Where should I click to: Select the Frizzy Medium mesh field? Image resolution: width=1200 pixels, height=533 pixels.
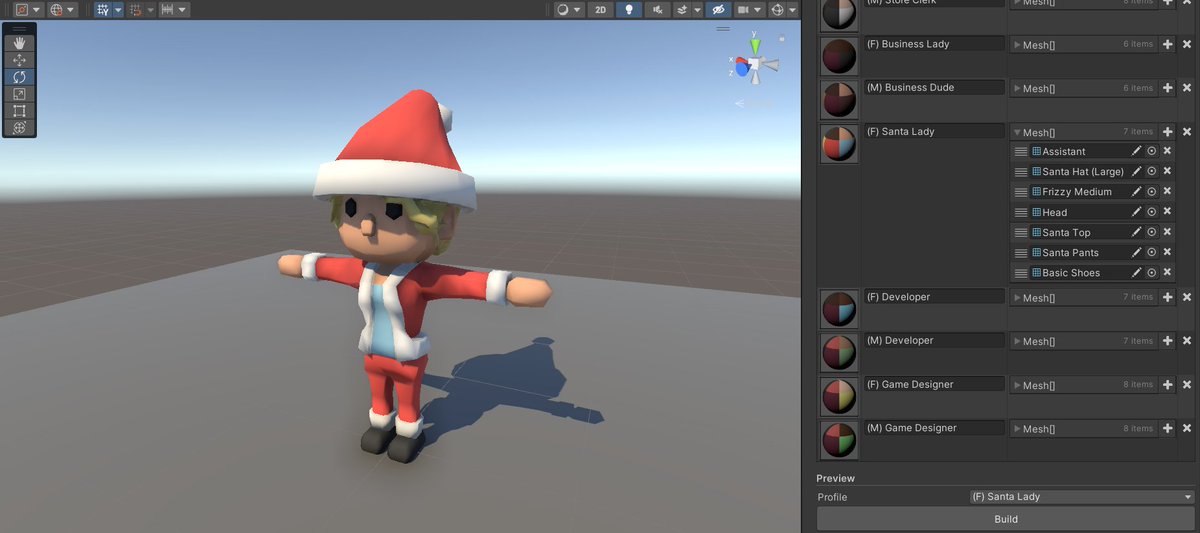click(x=1078, y=191)
